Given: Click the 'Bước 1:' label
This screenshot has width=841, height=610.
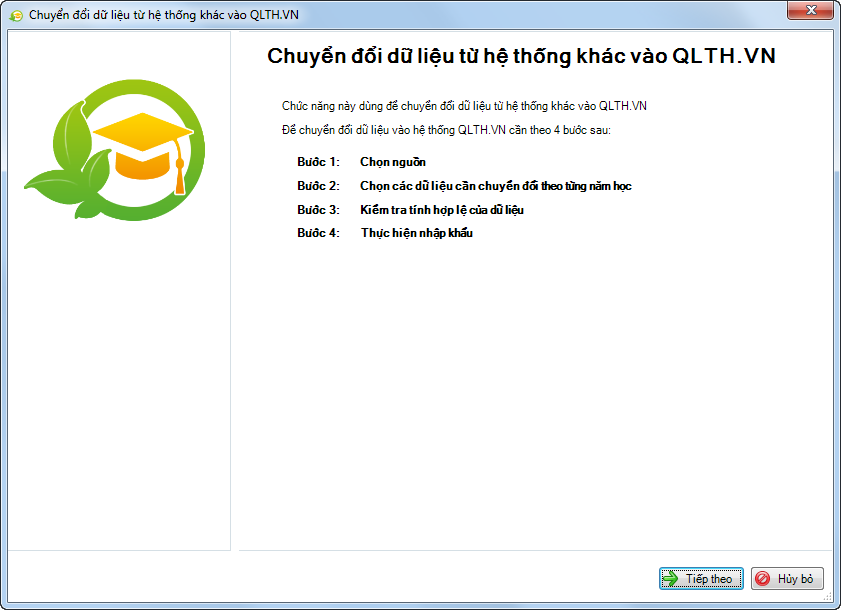Looking at the screenshot, I should click(319, 162).
